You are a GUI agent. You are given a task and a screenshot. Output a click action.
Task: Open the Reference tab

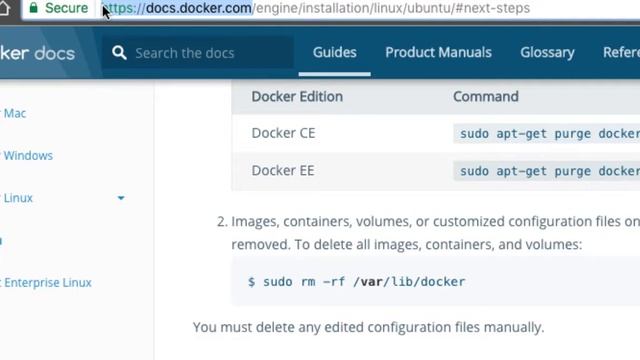621,53
